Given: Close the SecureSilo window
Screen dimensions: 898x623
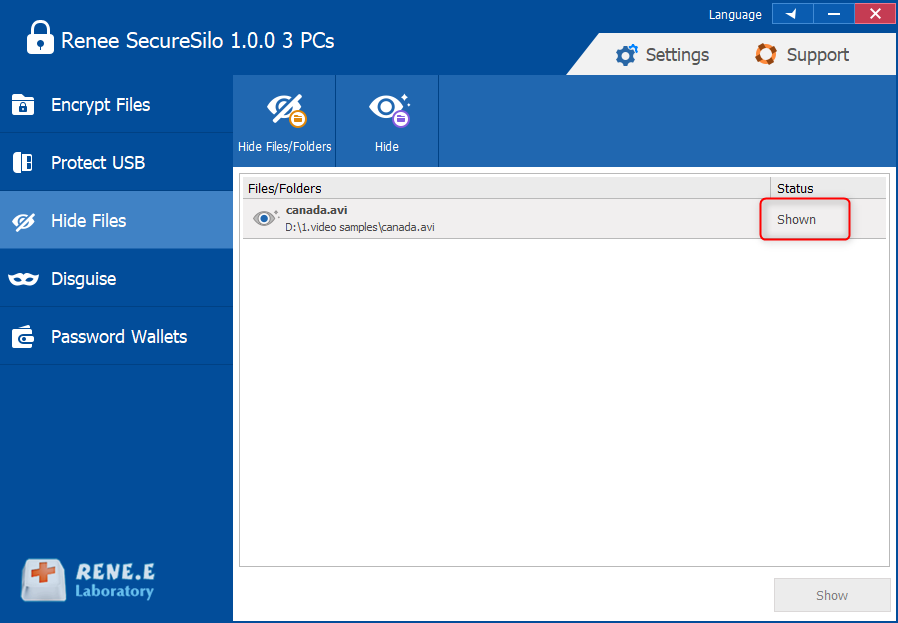Looking at the screenshot, I should click(875, 14).
